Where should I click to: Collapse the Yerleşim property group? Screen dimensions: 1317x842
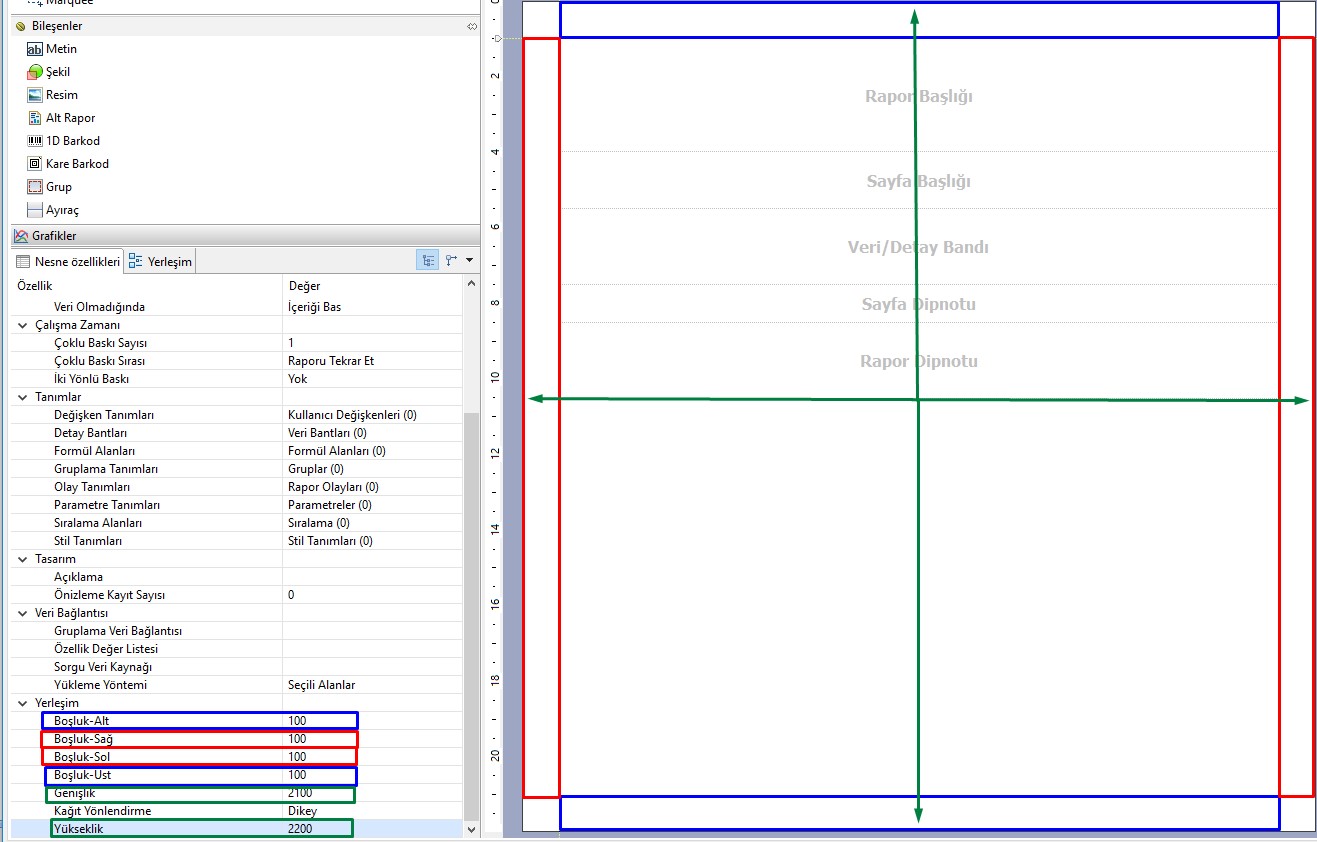pyautogui.click(x=23, y=703)
